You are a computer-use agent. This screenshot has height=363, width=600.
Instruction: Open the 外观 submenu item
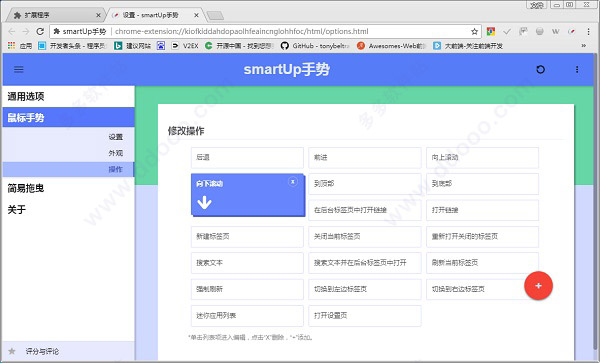pos(68,153)
